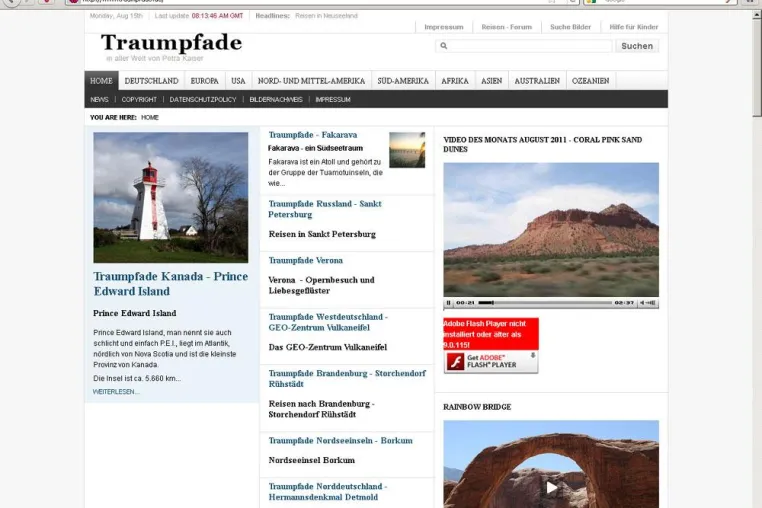Viewport: 762px width, 508px height.
Task: Mute the video with the speaker icon
Action: coord(642,303)
